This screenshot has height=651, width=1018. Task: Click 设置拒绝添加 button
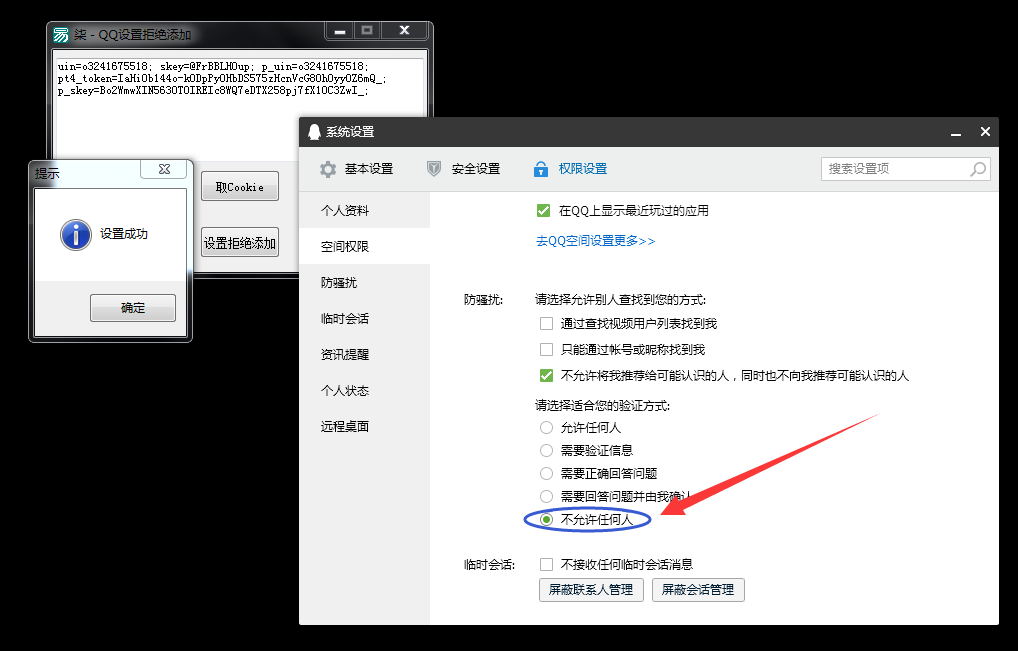[x=240, y=243]
